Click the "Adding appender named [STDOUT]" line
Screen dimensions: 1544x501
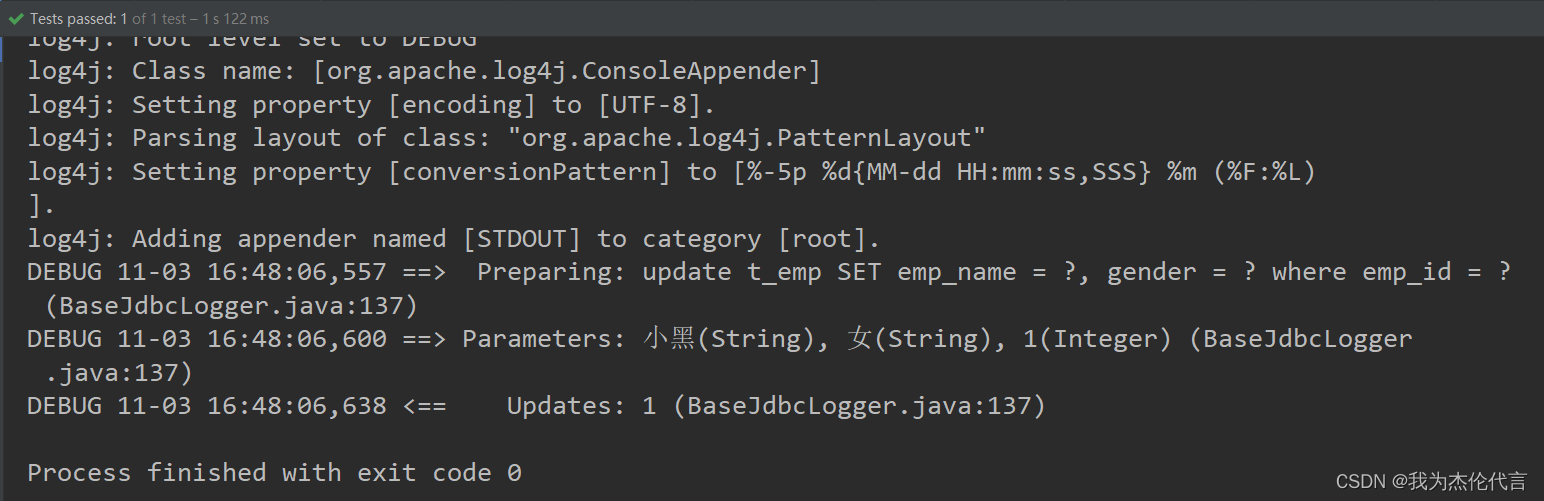coord(454,239)
